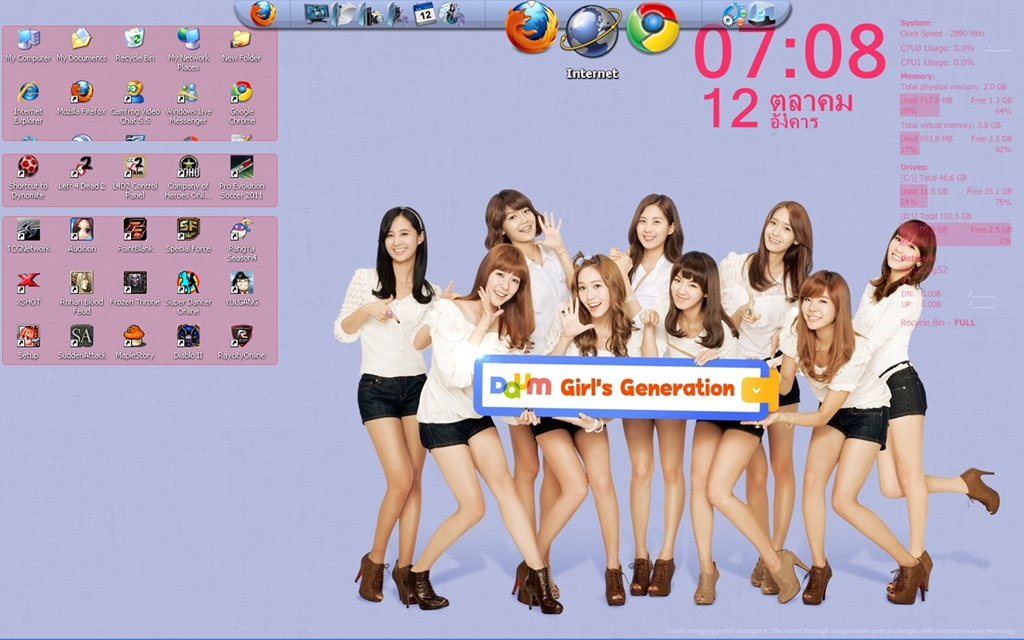The width and height of the screenshot is (1024, 640).
Task: Open the dock settings gear icon
Action: tap(733, 14)
